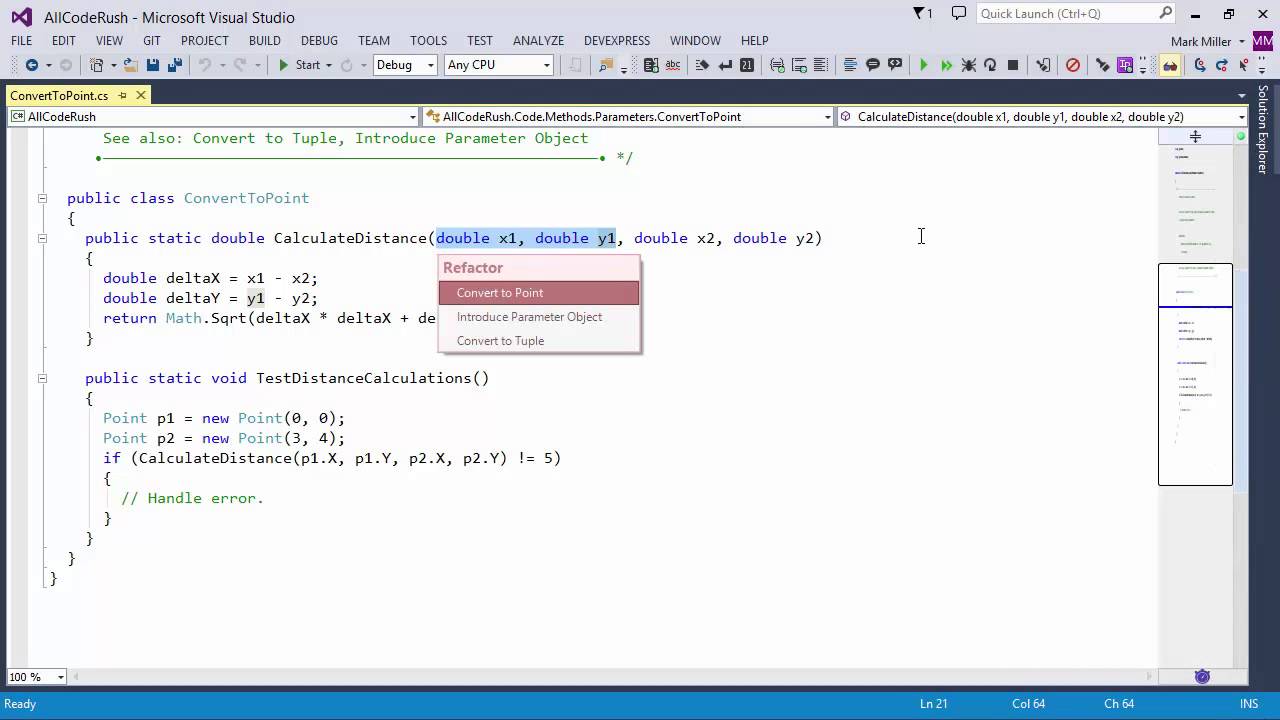Pin the ConvertToPoint.cs tab

point(123,95)
